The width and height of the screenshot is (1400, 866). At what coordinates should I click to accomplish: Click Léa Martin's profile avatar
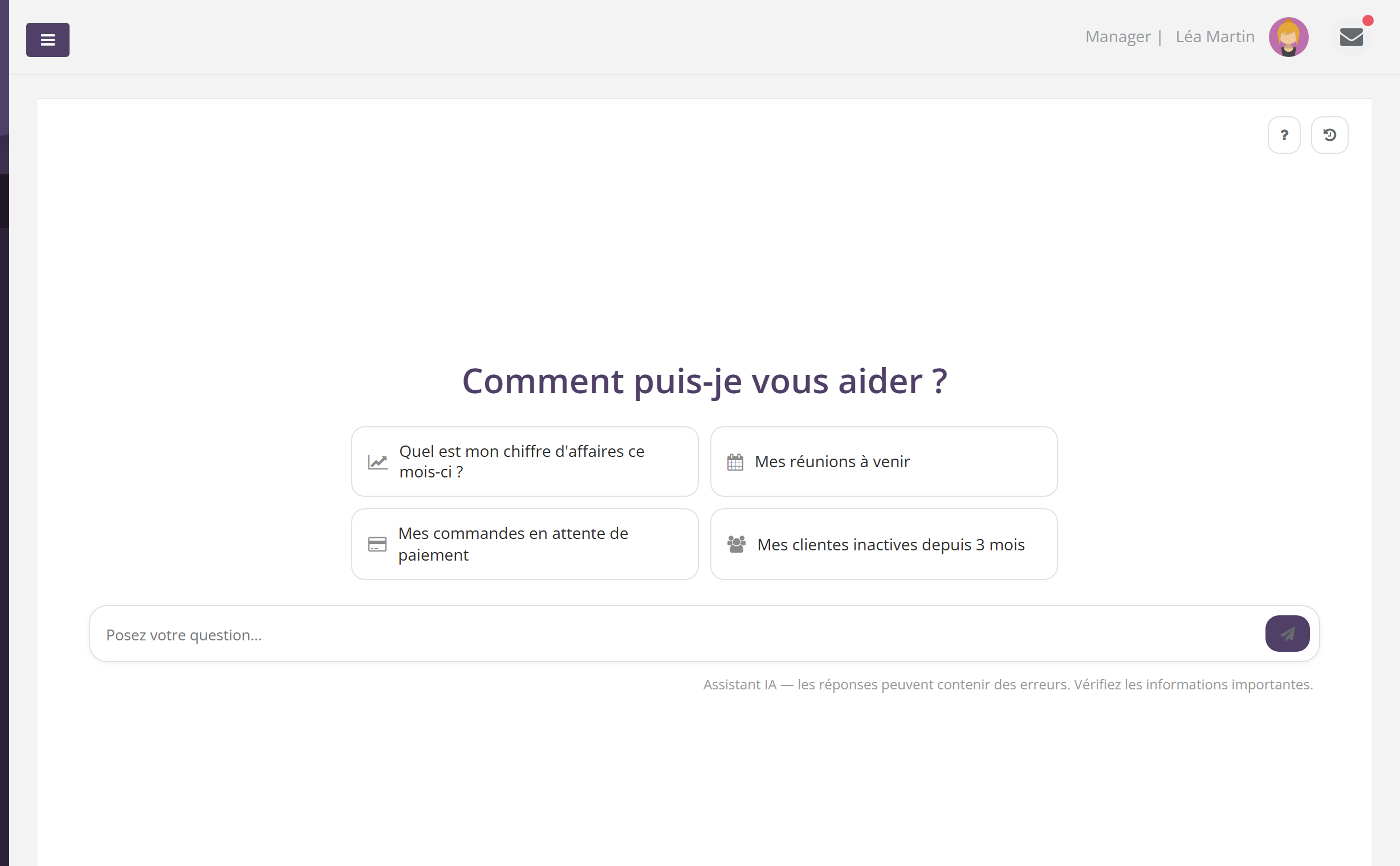click(x=1288, y=37)
